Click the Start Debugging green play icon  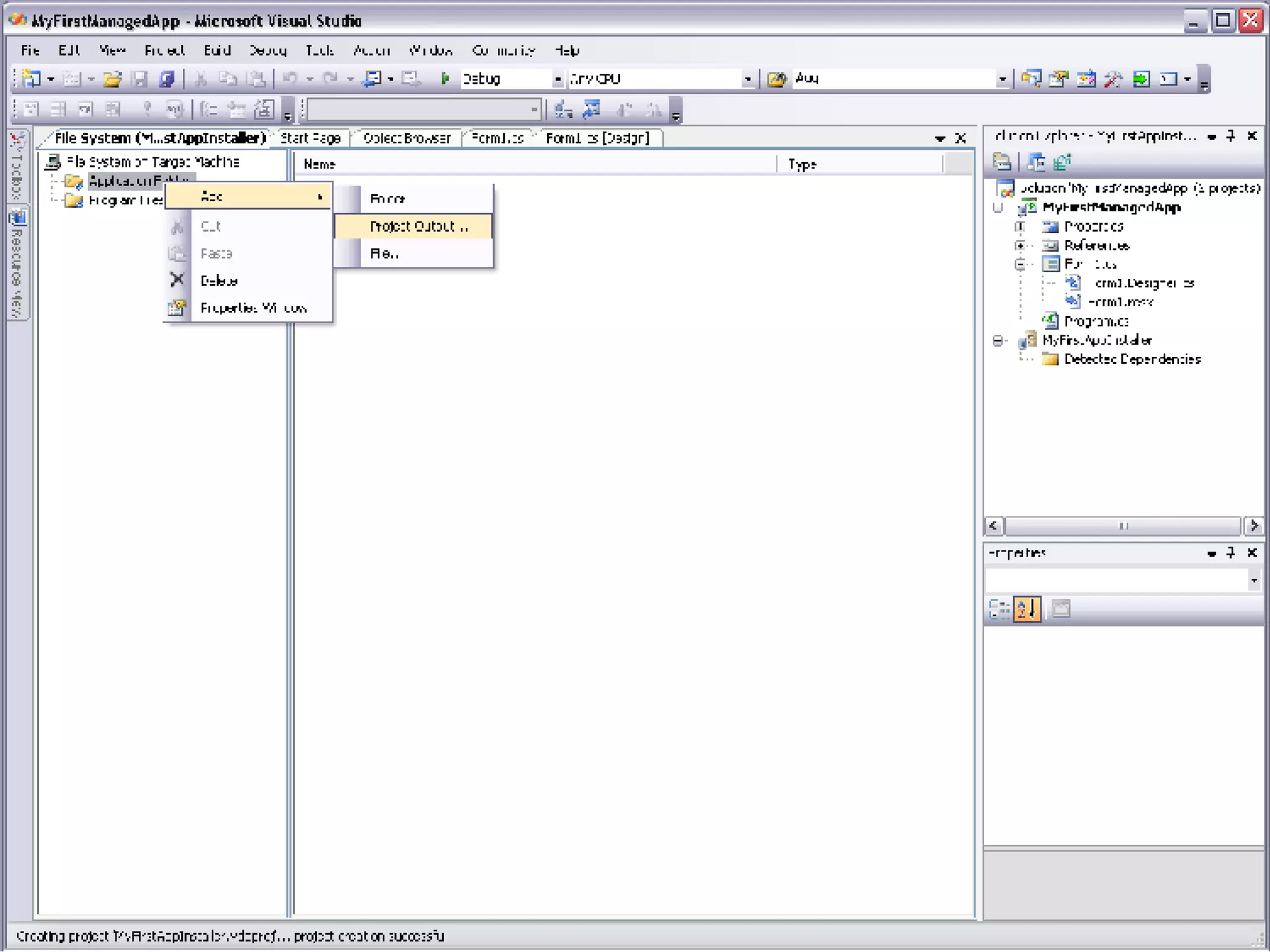(445, 79)
